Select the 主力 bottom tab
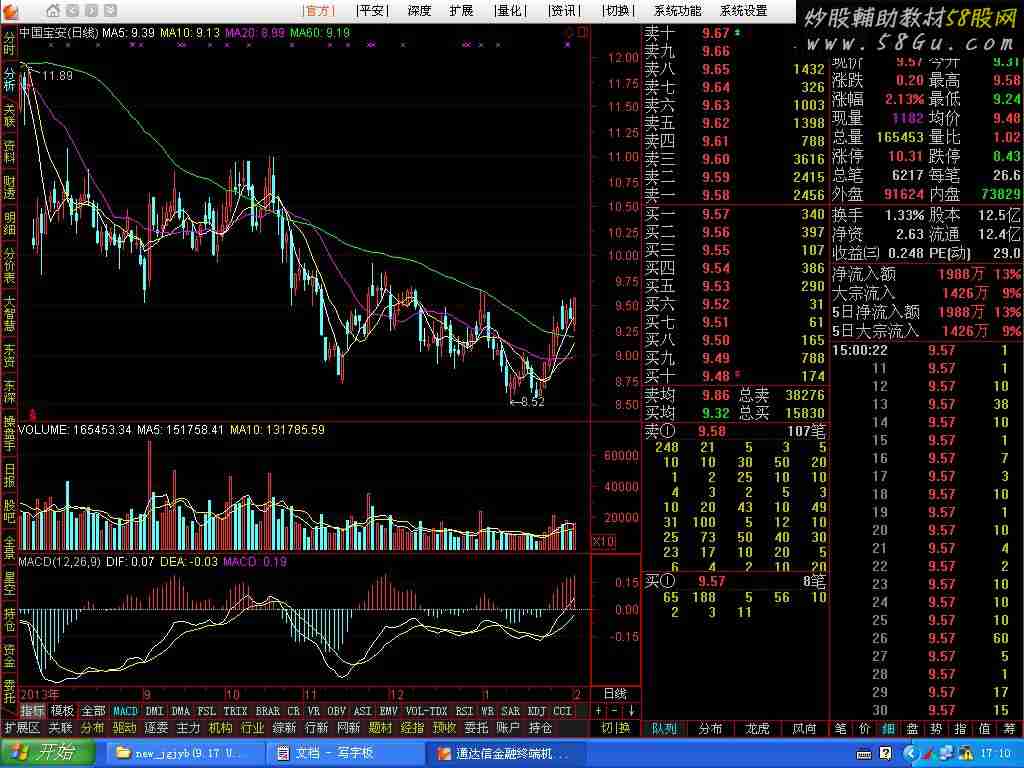1024x768 pixels. [x=188, y=728]
